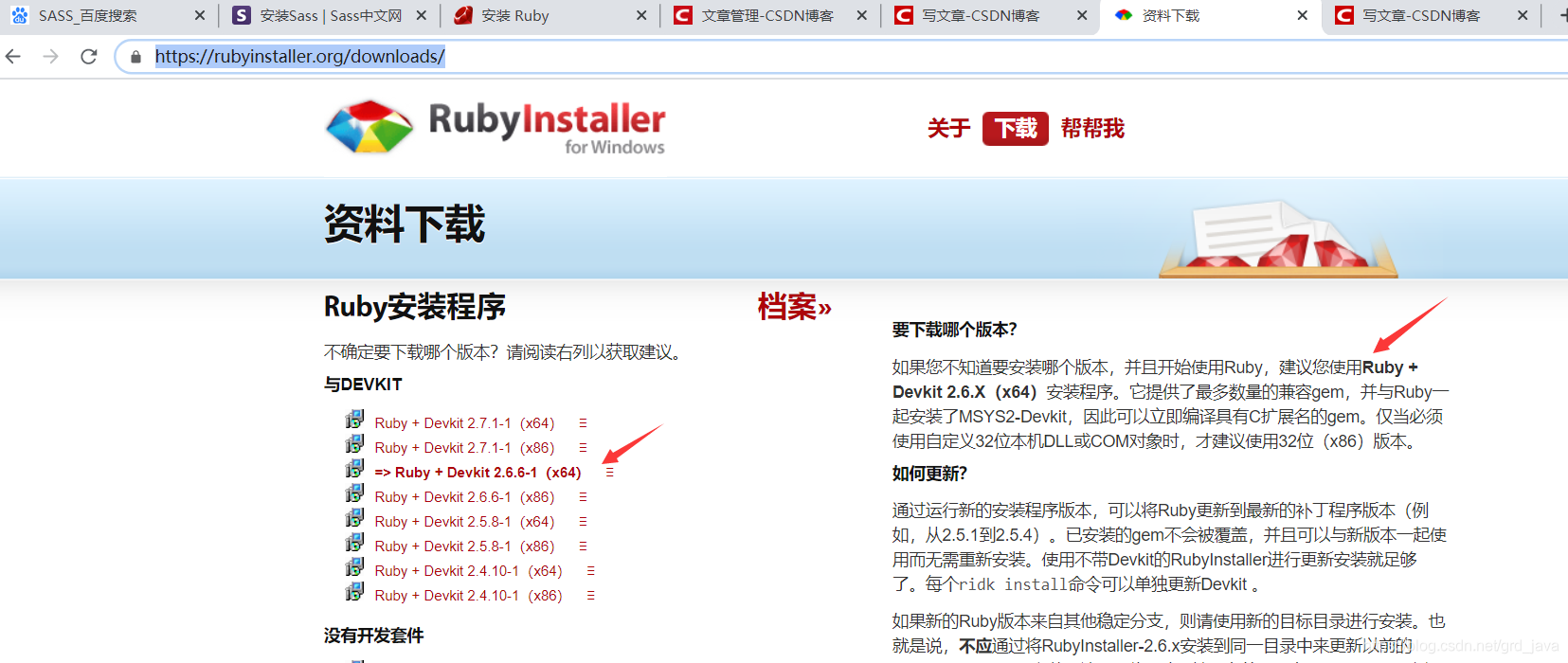This screenshot has height=663, width=1568.
Task: Show checksum icon for Devkit 2.7.1-1 (x86)
Action: tap(583, 448)
